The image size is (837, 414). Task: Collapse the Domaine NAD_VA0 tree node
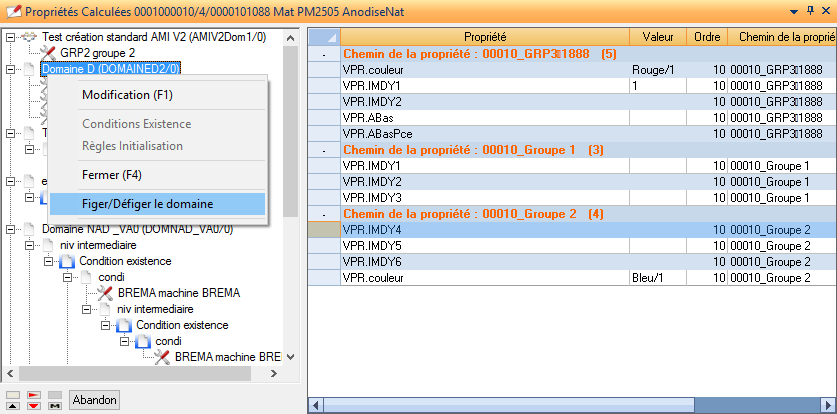(x=11, y=229)
